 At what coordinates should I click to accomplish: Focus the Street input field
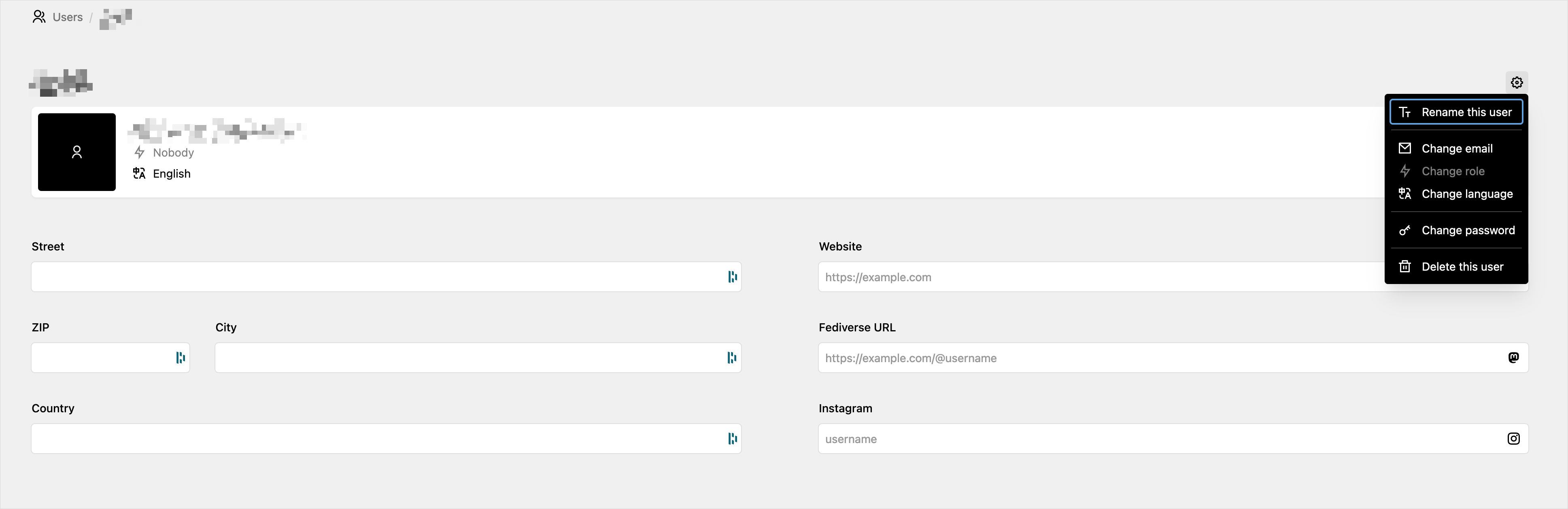[377, 277]
